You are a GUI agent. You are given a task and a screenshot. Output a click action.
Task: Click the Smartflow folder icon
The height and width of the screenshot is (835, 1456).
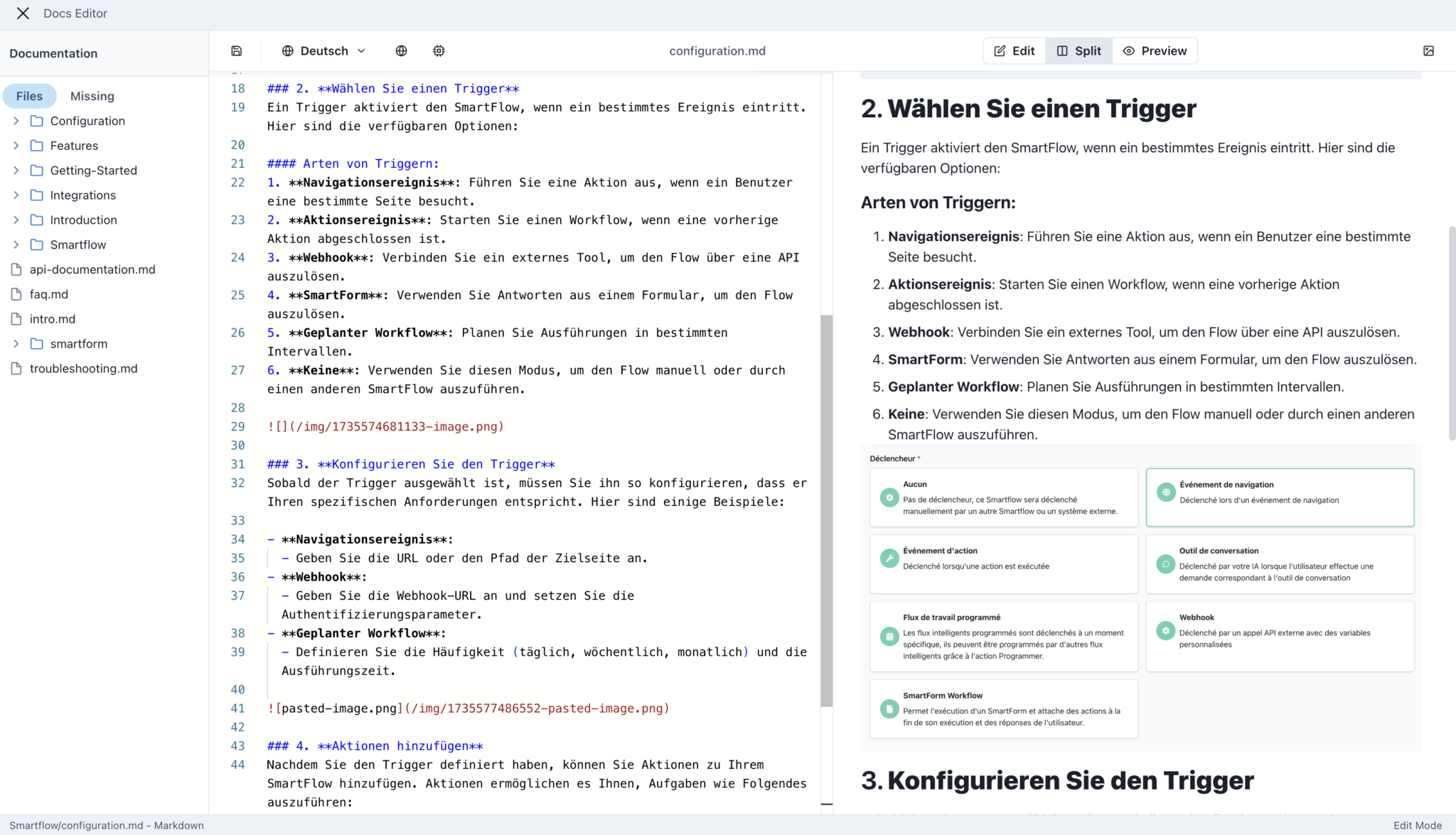[x=37, y=244]
